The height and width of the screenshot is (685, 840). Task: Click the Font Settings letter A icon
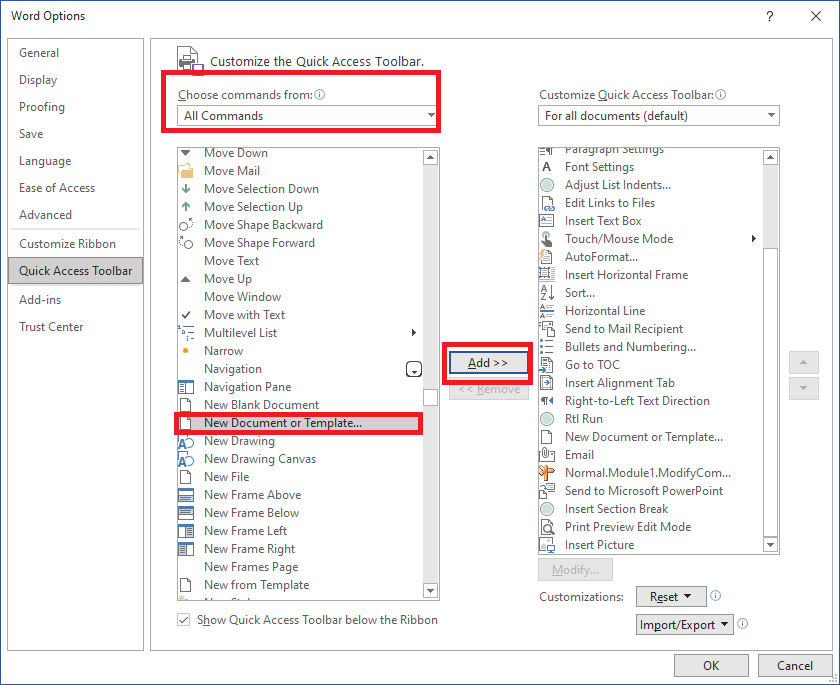point(546,167)
